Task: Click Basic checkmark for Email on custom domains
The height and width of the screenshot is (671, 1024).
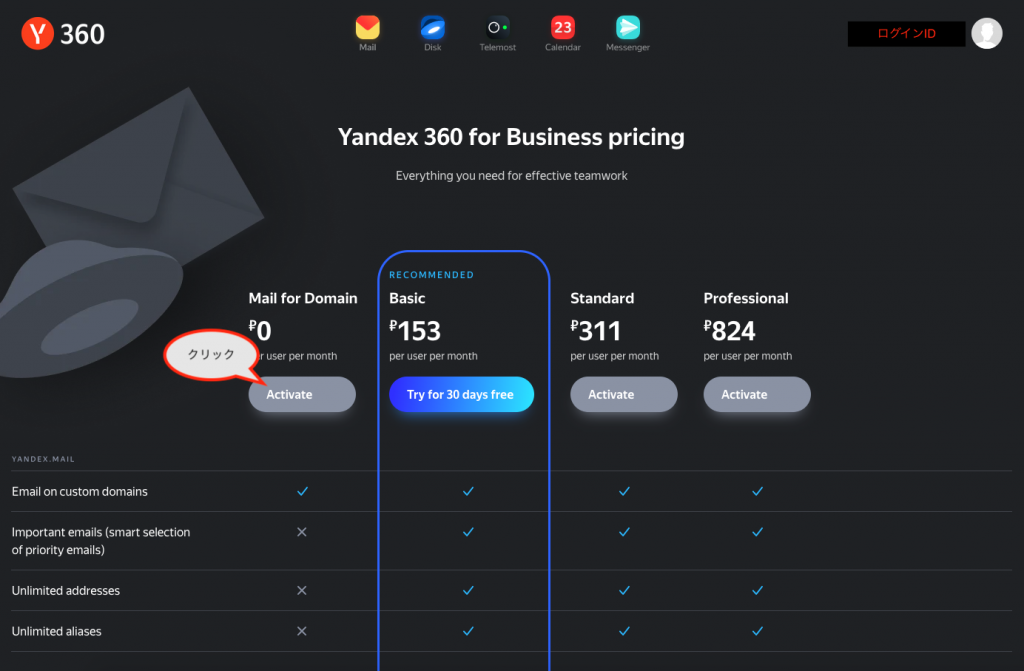Action: click(x=468, y=491)
